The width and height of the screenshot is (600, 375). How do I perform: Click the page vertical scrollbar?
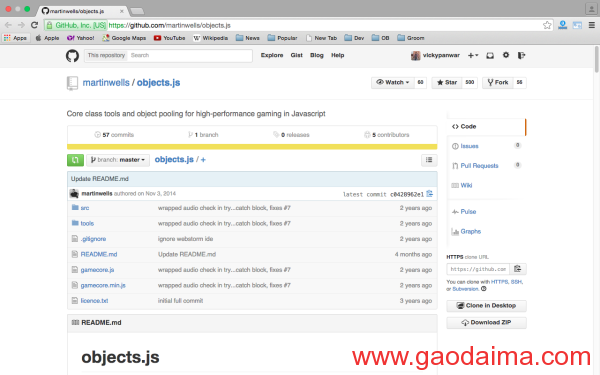[596, 59]
